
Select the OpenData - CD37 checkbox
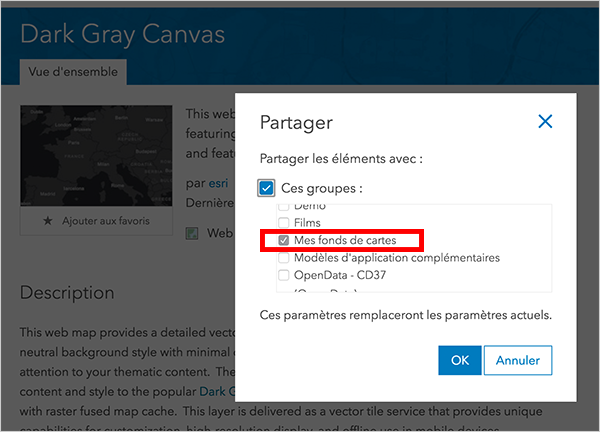(x=284, y=275)
